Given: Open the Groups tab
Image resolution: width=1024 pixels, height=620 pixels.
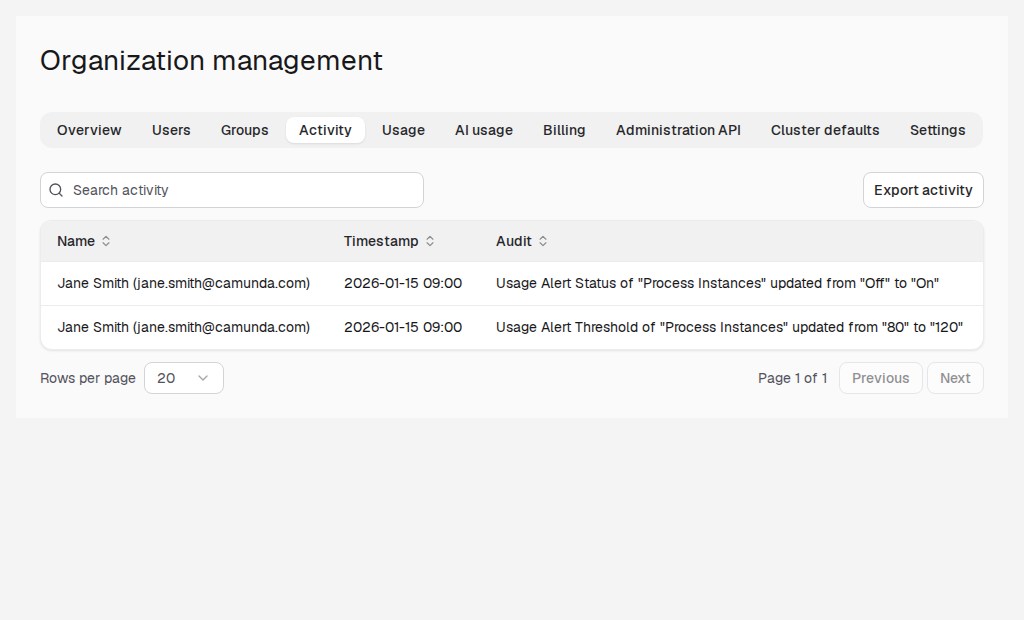Looking at the screenshot, I should (244, 130).
